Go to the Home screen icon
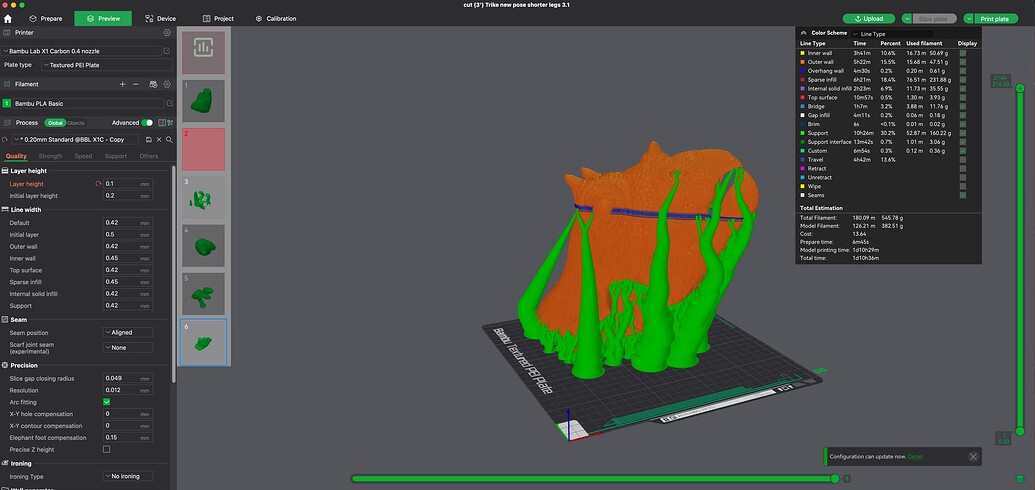Image resolution: width=1035 pixels, height=490 pixels. pyautogui.click(x=8, y=18)
